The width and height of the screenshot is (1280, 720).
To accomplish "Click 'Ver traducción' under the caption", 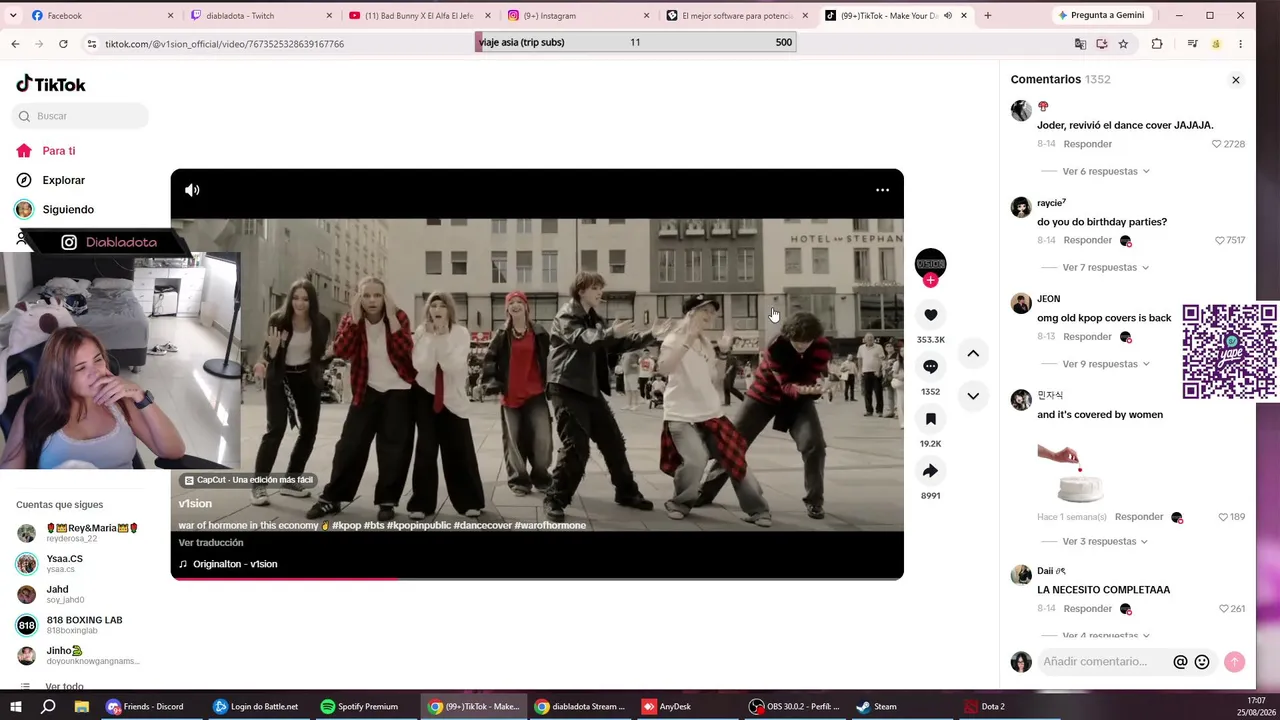I will (x=211, y=543).
